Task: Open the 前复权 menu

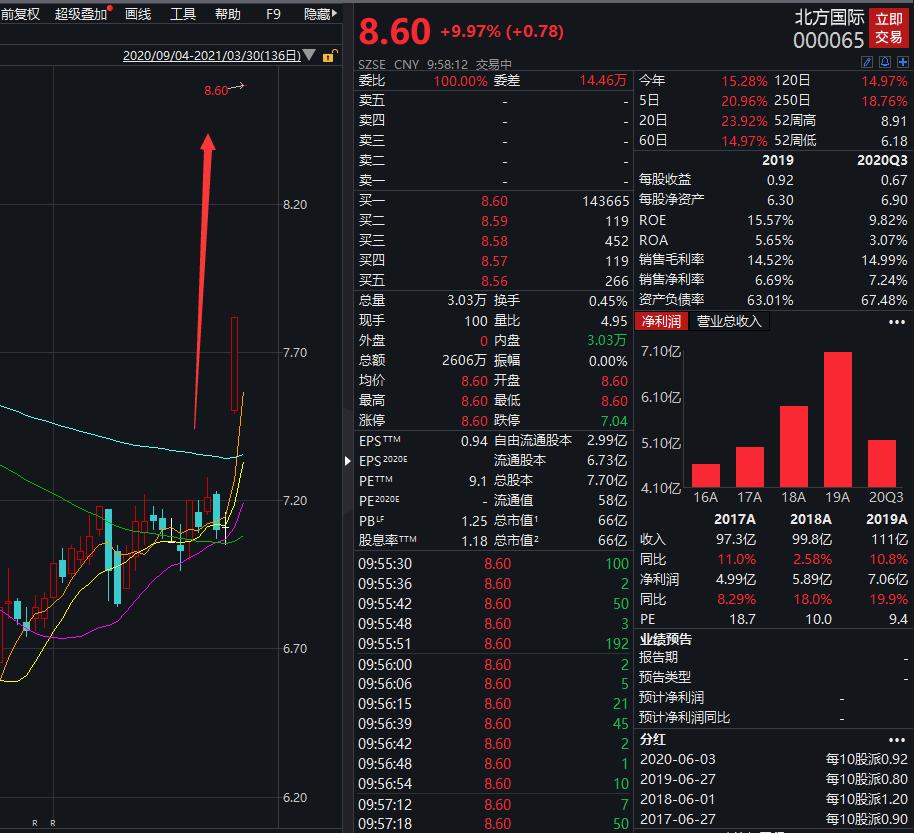Action: (20, 14)
